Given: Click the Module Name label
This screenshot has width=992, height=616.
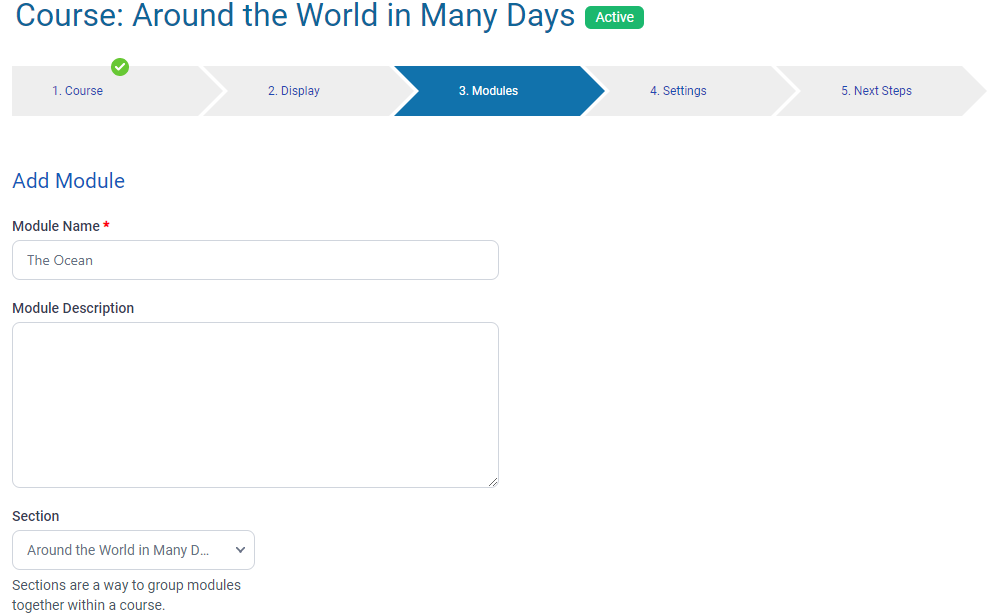Looking at the screenshot, I should click(x=61, y=226).
